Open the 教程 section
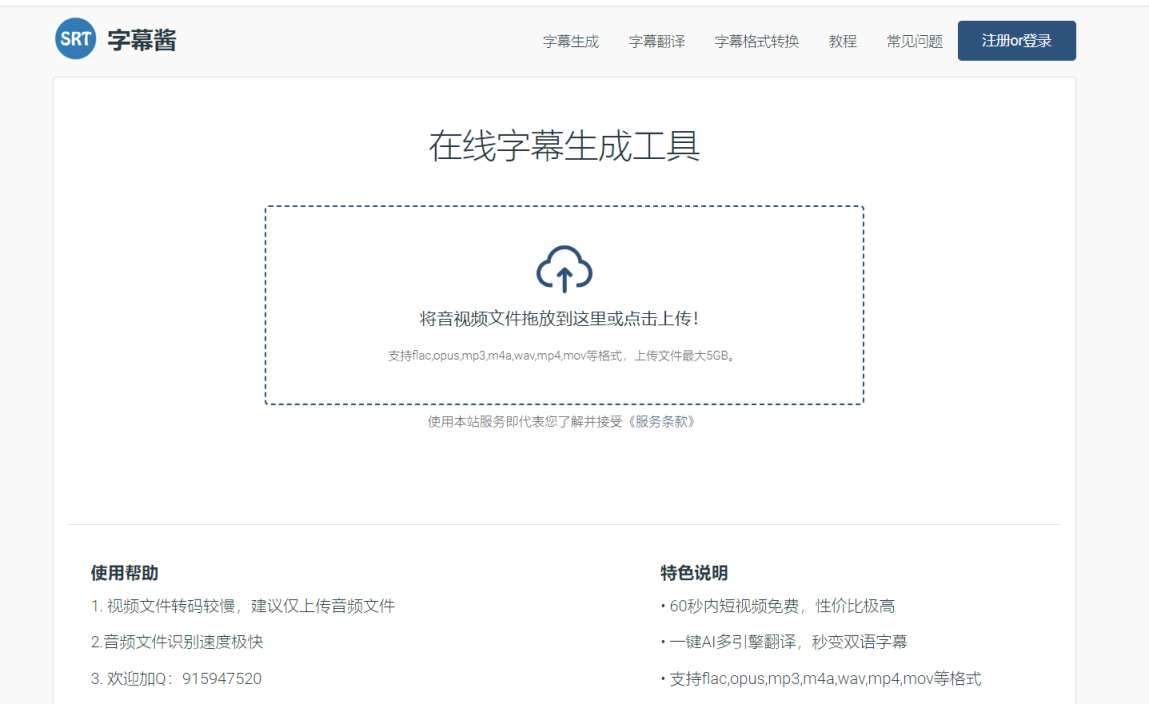This screenshot has height=704, width=1149. [841, 41]
